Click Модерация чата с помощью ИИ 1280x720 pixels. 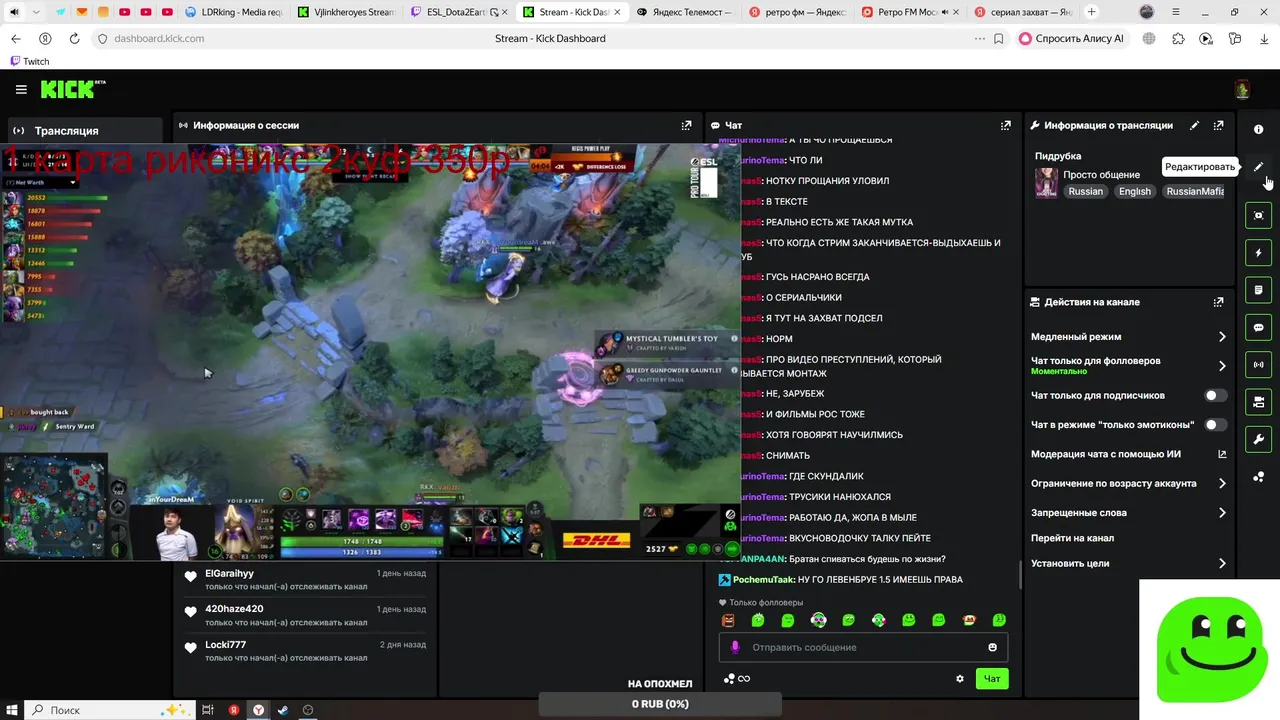pos(1106,454)
